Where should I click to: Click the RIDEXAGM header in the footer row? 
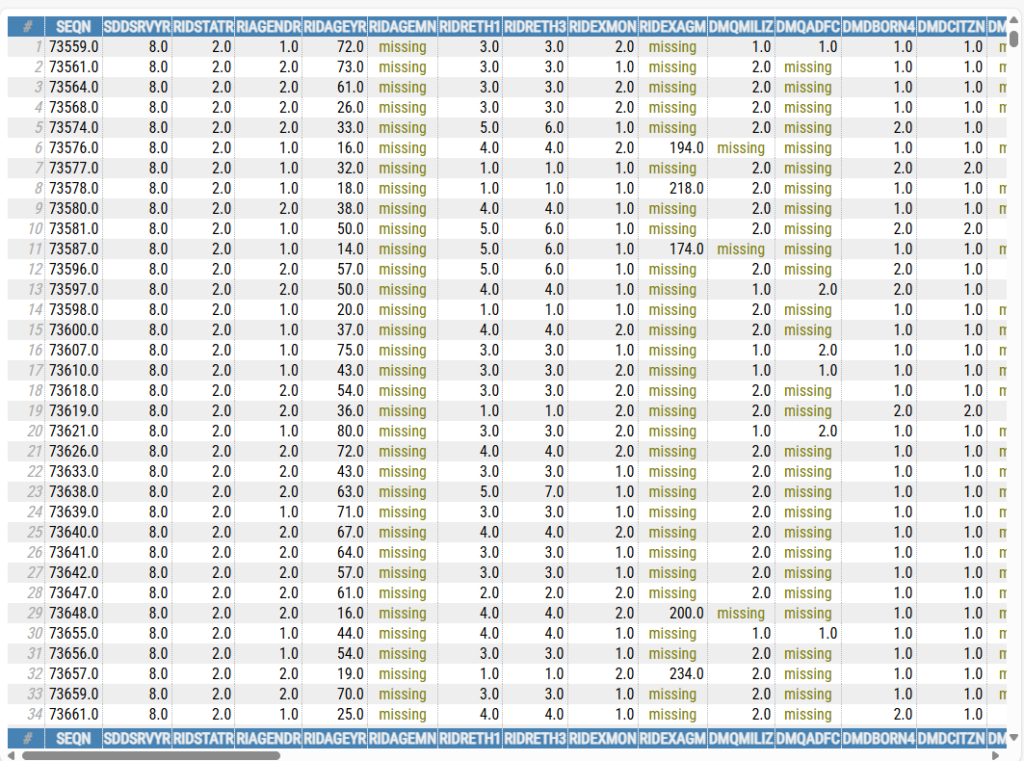pos(672,738)
